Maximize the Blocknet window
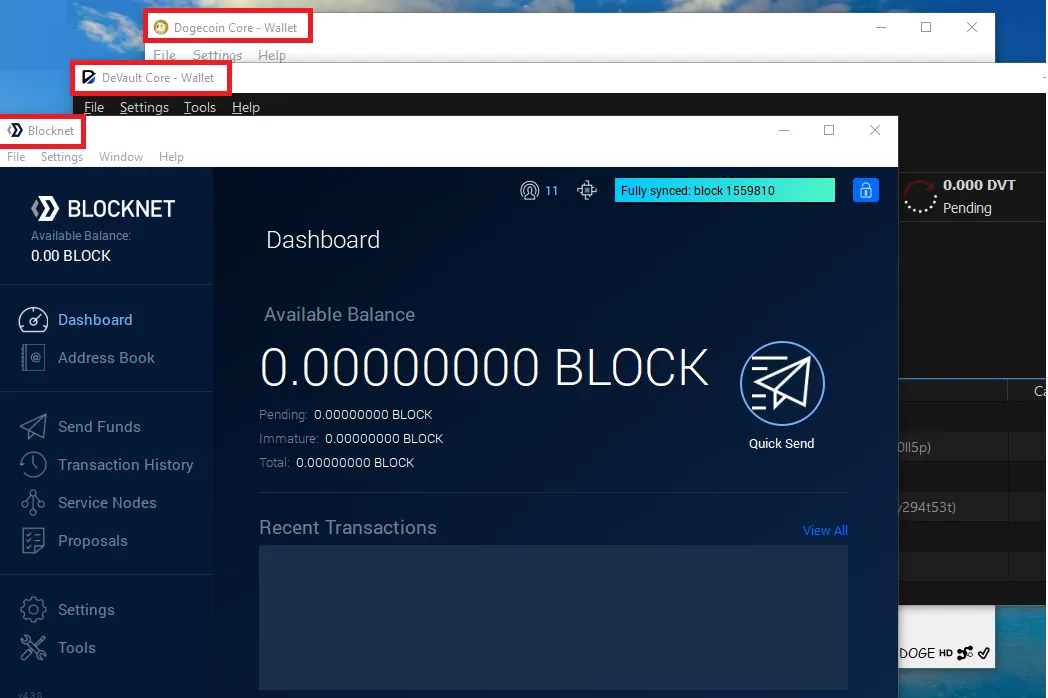The image size is (1048, 698). 829,130
